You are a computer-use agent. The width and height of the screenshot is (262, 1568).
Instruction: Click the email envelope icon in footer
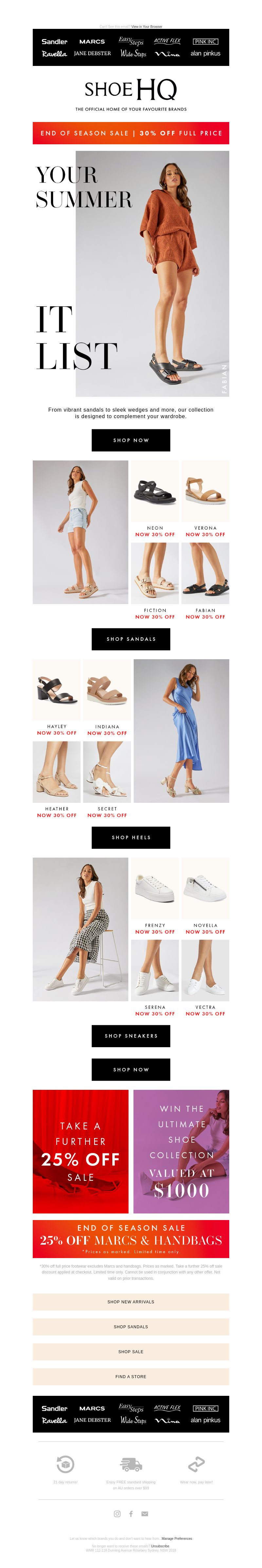[145, 1513]
